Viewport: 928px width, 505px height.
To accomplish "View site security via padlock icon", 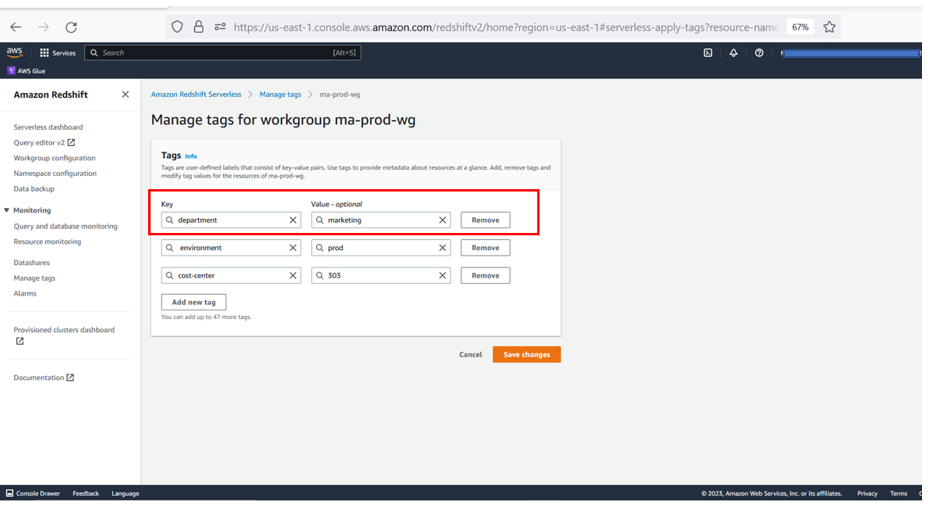I will 199,27.
